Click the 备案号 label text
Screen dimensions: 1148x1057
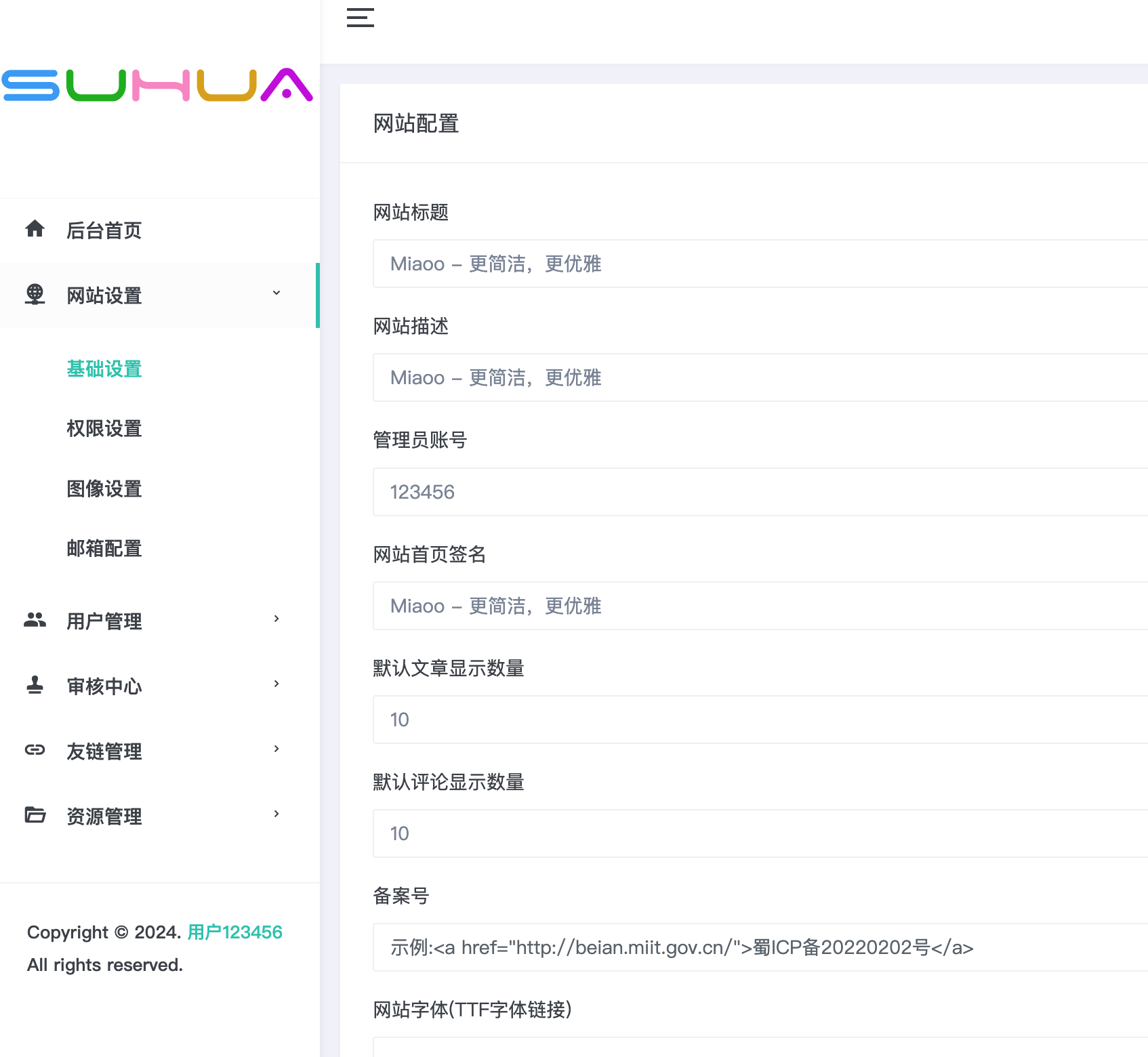(401, 896)
